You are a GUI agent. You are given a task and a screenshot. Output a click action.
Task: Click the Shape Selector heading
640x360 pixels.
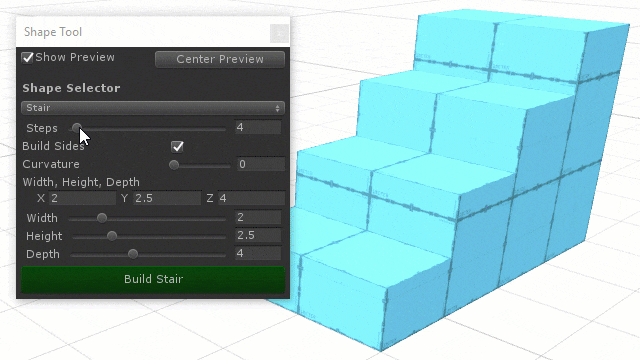(71, 88)
